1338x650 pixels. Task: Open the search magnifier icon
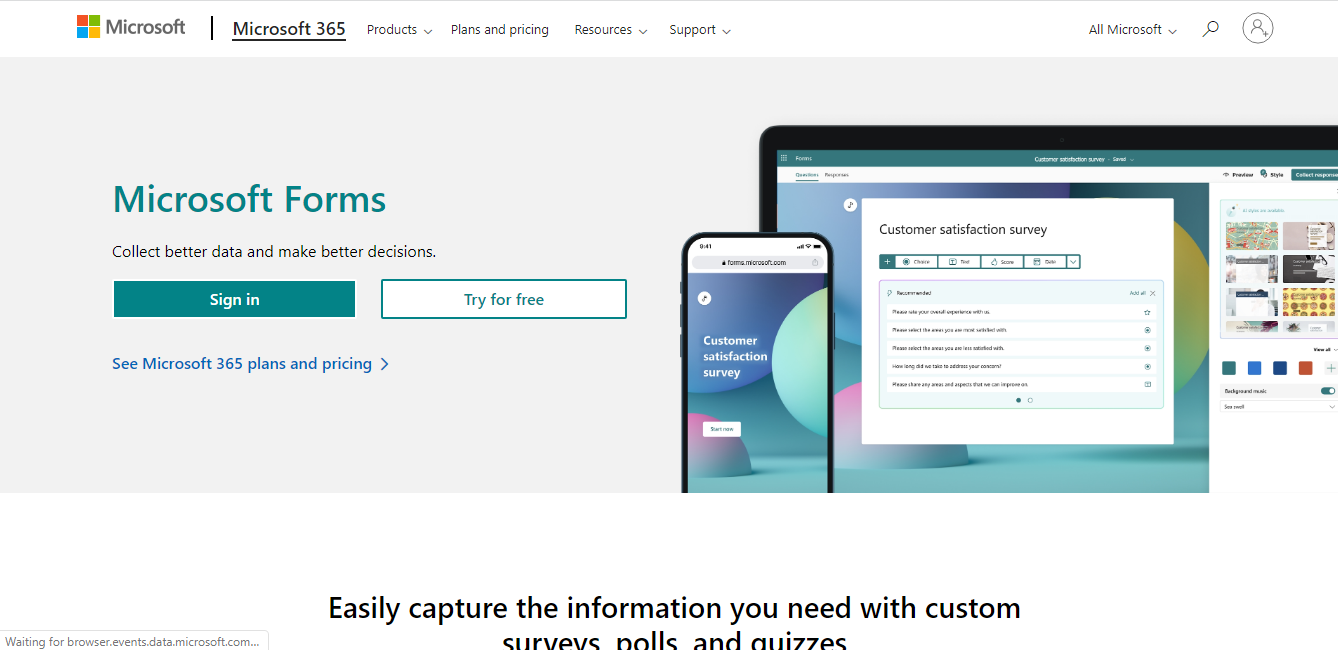[x=1210, y=29]
